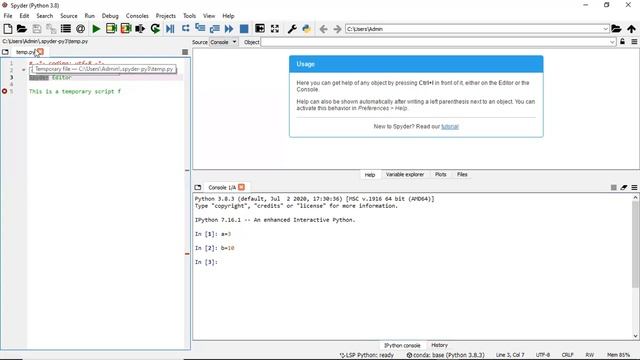The width and height of the screenshot is (640, 360).
Task: Clear console variables eraser icon
Action: (624, 187)
